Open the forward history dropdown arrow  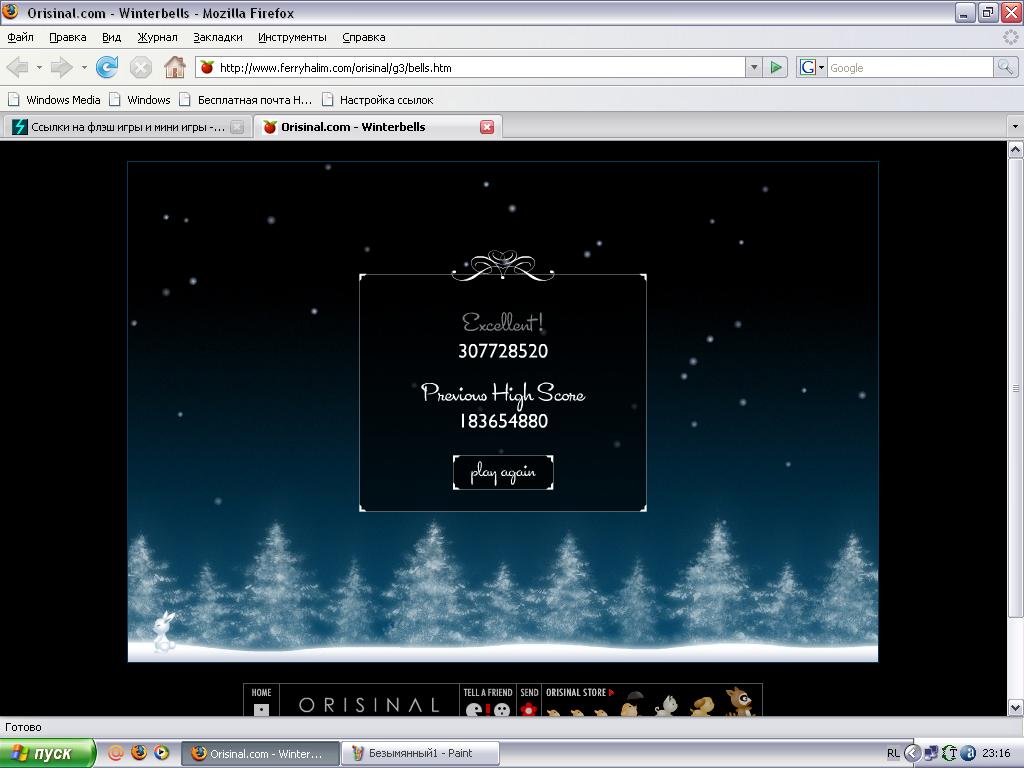[x=84, y=67]
